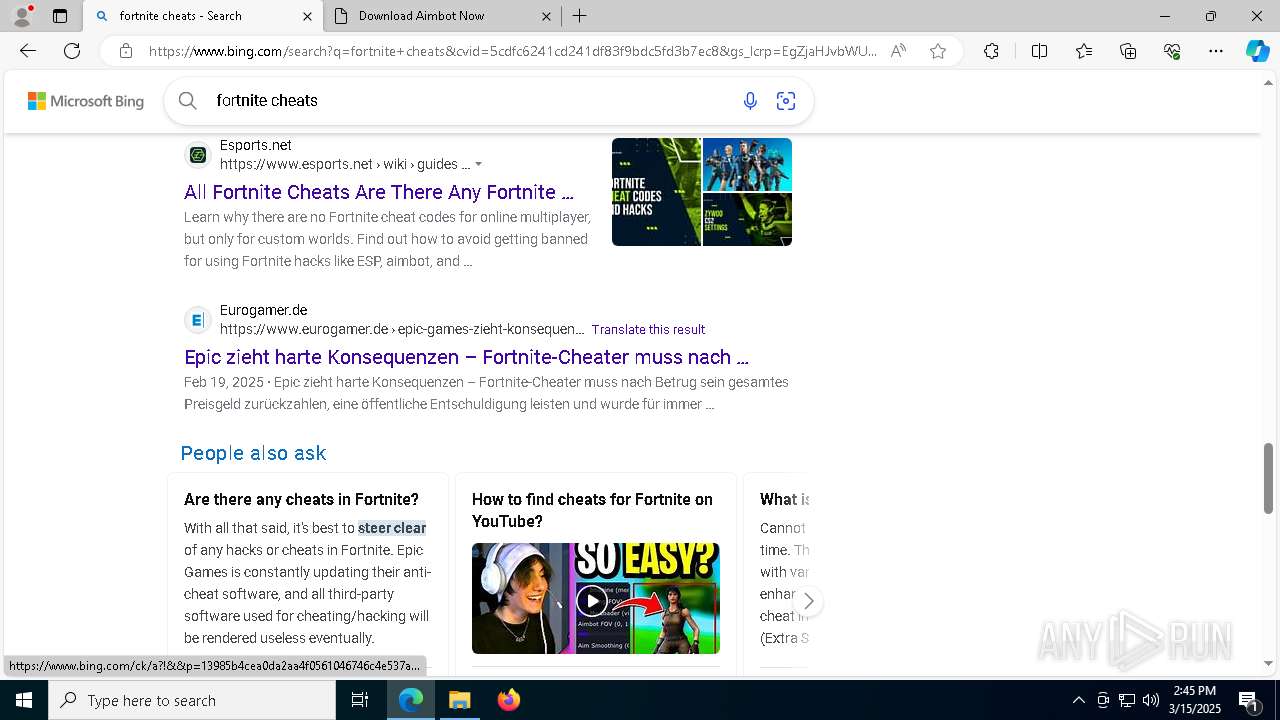The width and height of the screenshot is (1280, 720).
Task: Click the network tray icon
Action: pyautogui.click(x=1127, y=700)
